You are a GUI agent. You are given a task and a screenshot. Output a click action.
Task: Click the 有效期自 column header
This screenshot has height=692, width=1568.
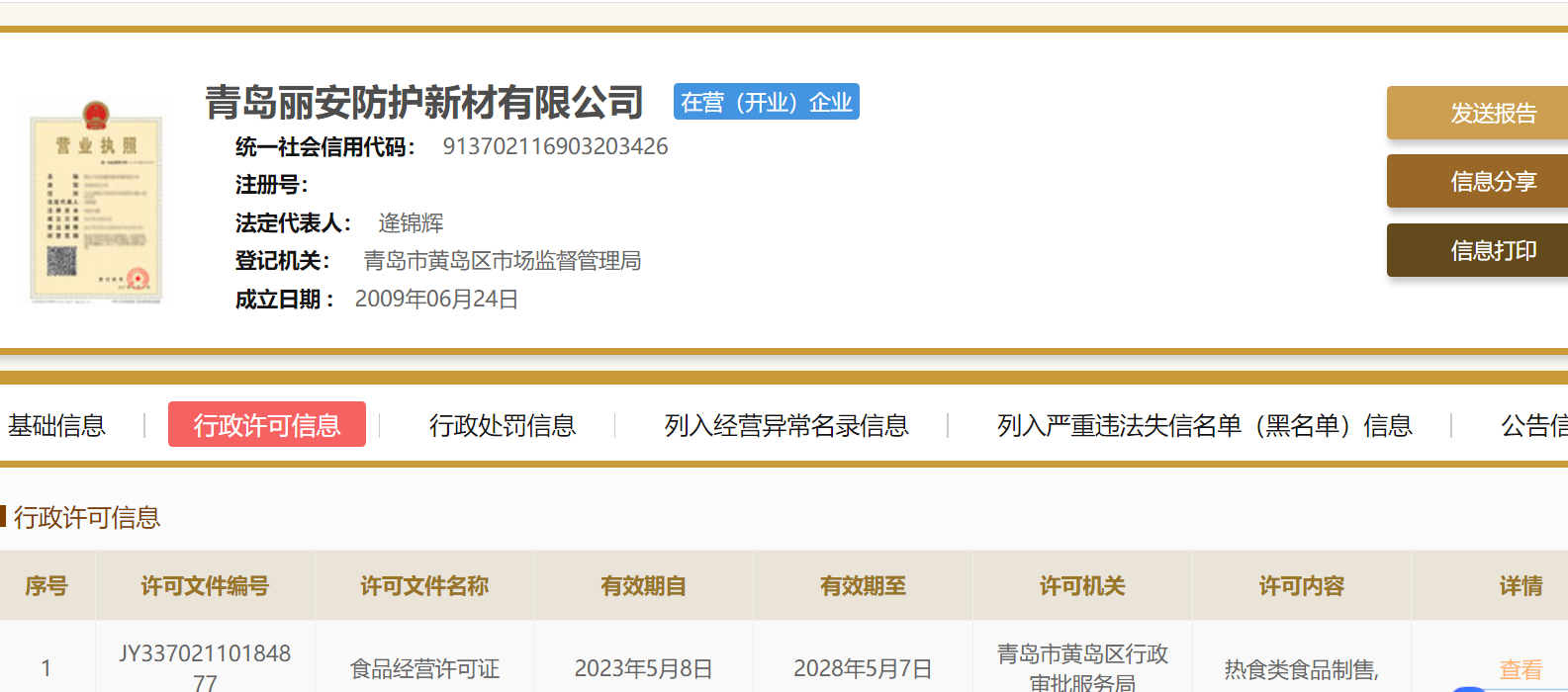644,585
